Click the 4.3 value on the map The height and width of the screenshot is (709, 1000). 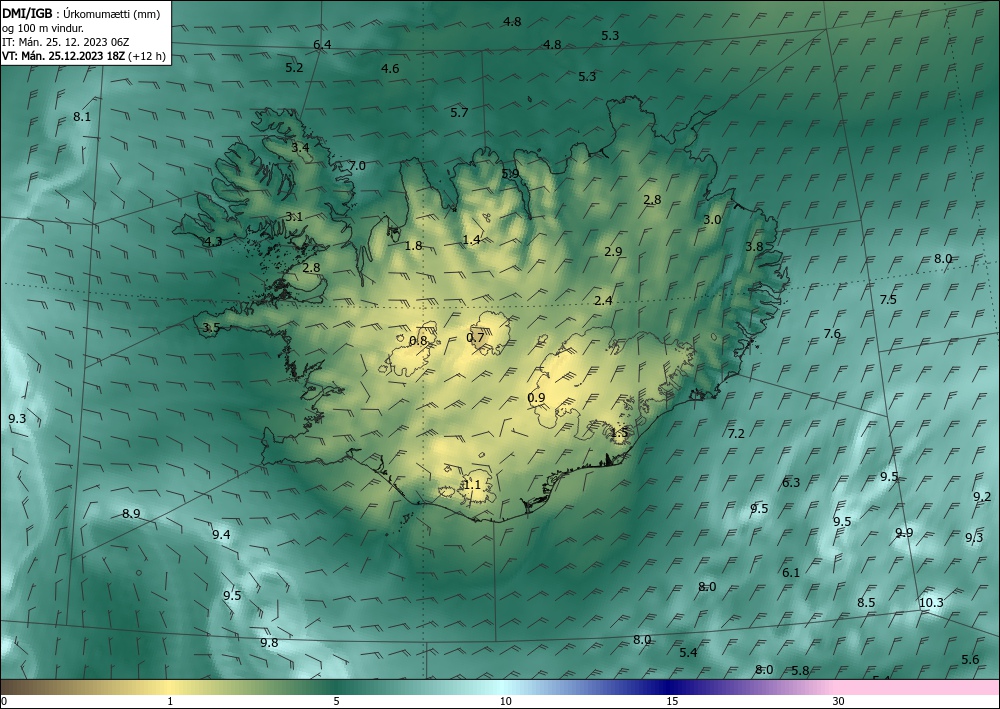[x=213, y=242]
